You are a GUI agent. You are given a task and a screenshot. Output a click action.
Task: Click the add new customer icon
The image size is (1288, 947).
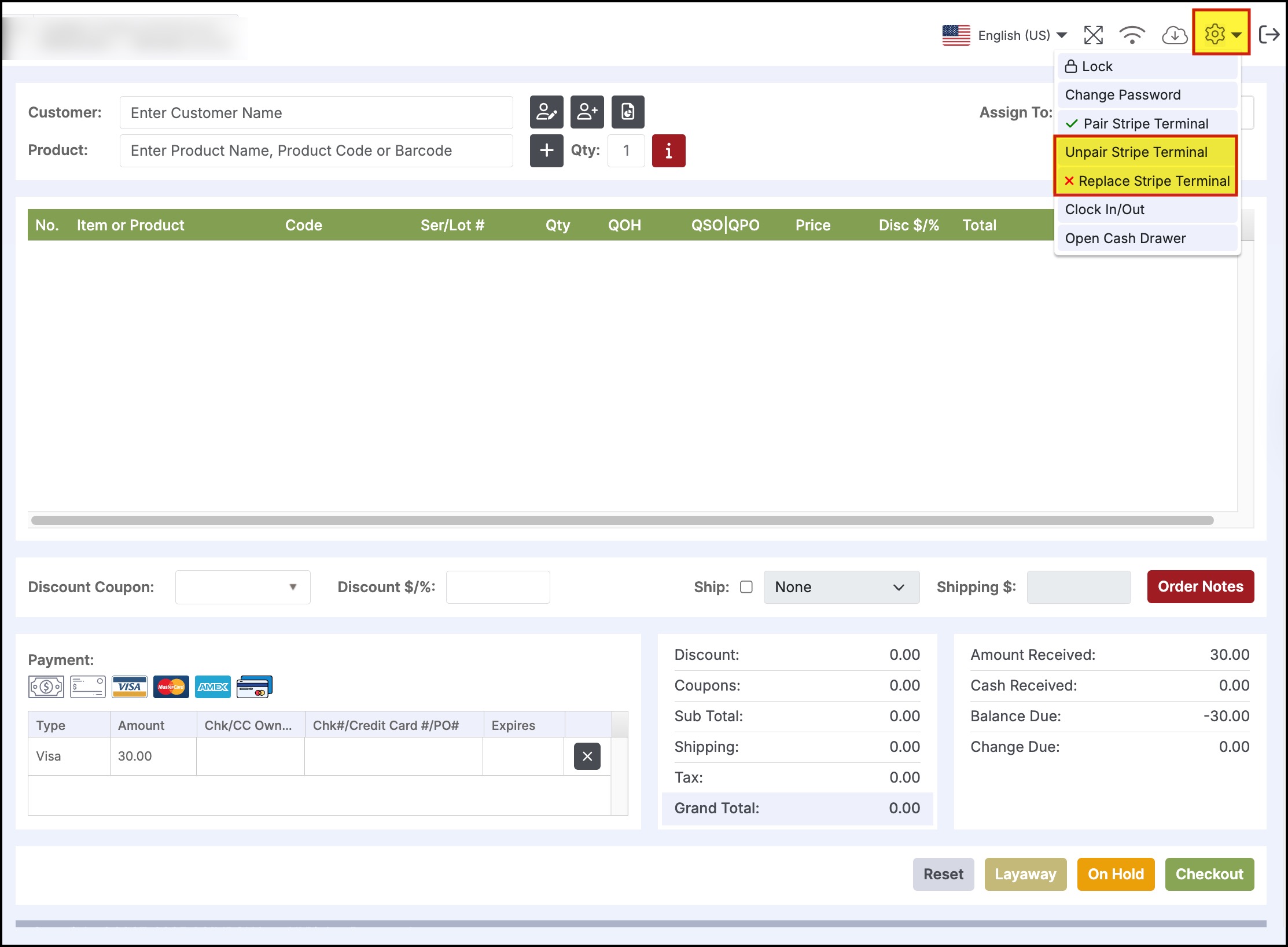coord(587,112)
